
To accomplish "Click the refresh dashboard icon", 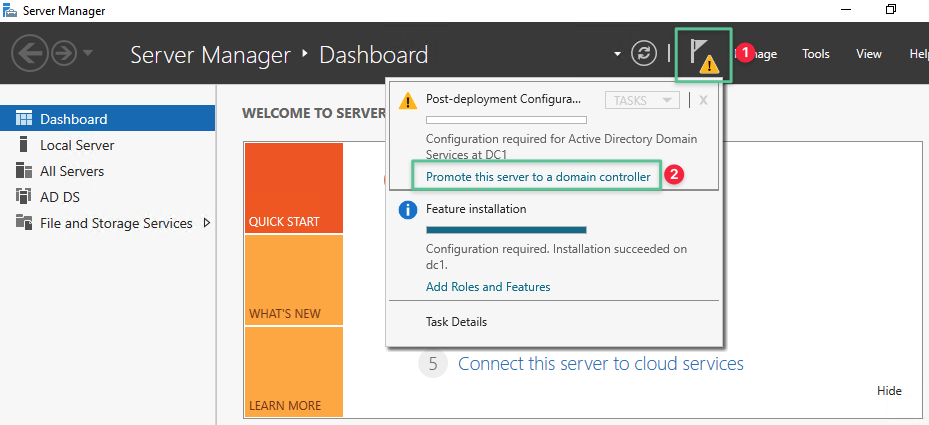I will point(645,54).
